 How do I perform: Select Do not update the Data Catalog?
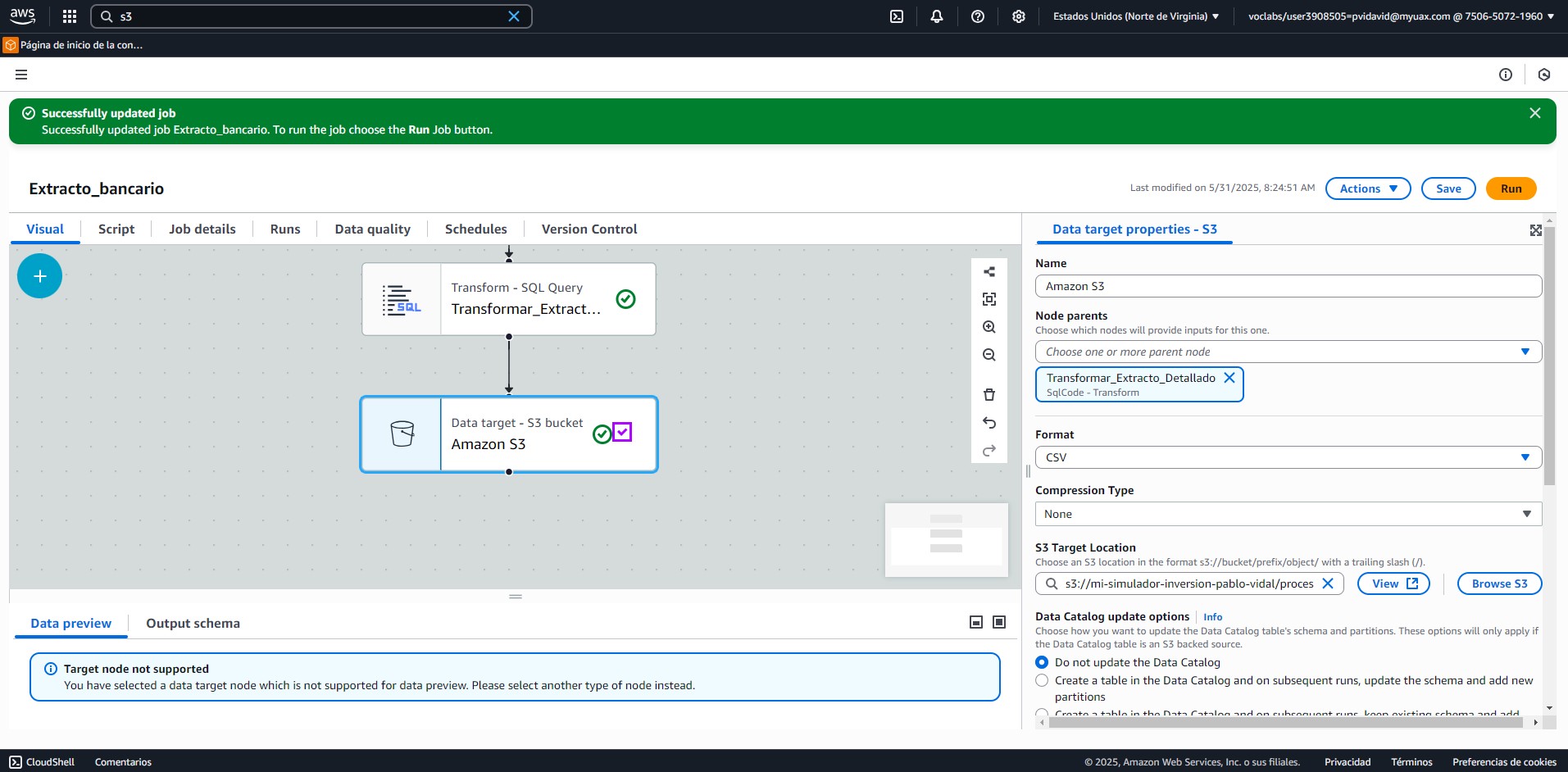(x=1042, y=662)
